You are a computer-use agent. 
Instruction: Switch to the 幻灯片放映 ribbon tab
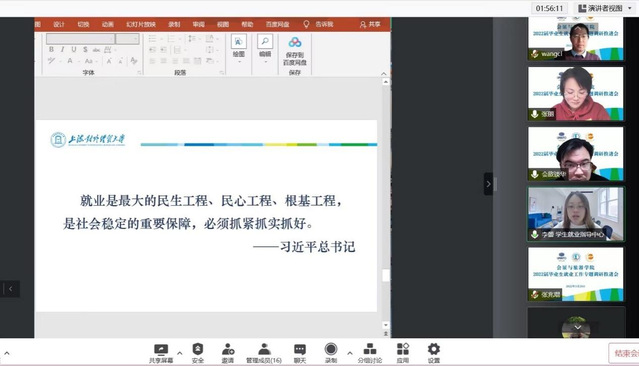coord(141,24)
